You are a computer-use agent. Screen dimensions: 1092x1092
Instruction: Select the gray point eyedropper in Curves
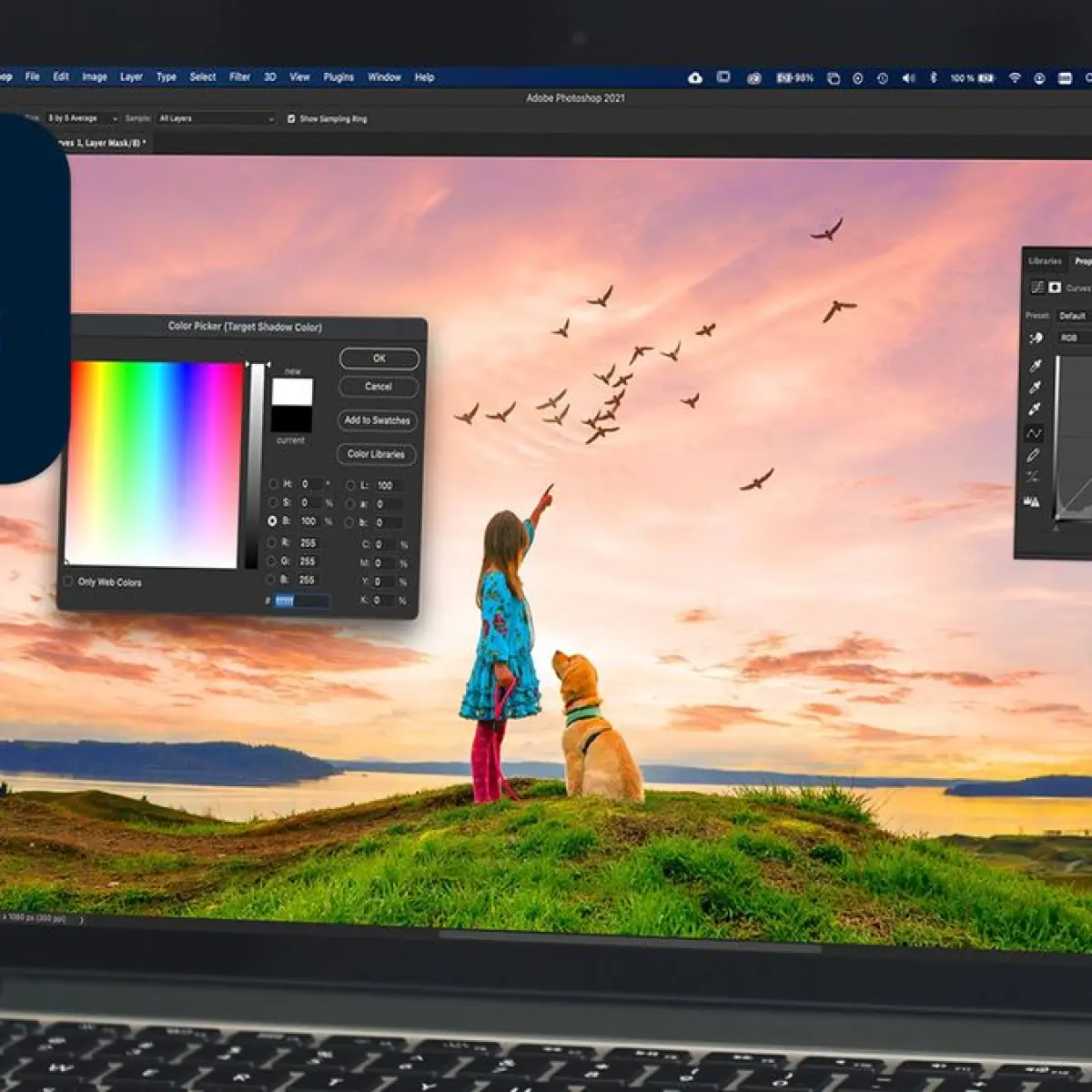tap(1035, 388)
